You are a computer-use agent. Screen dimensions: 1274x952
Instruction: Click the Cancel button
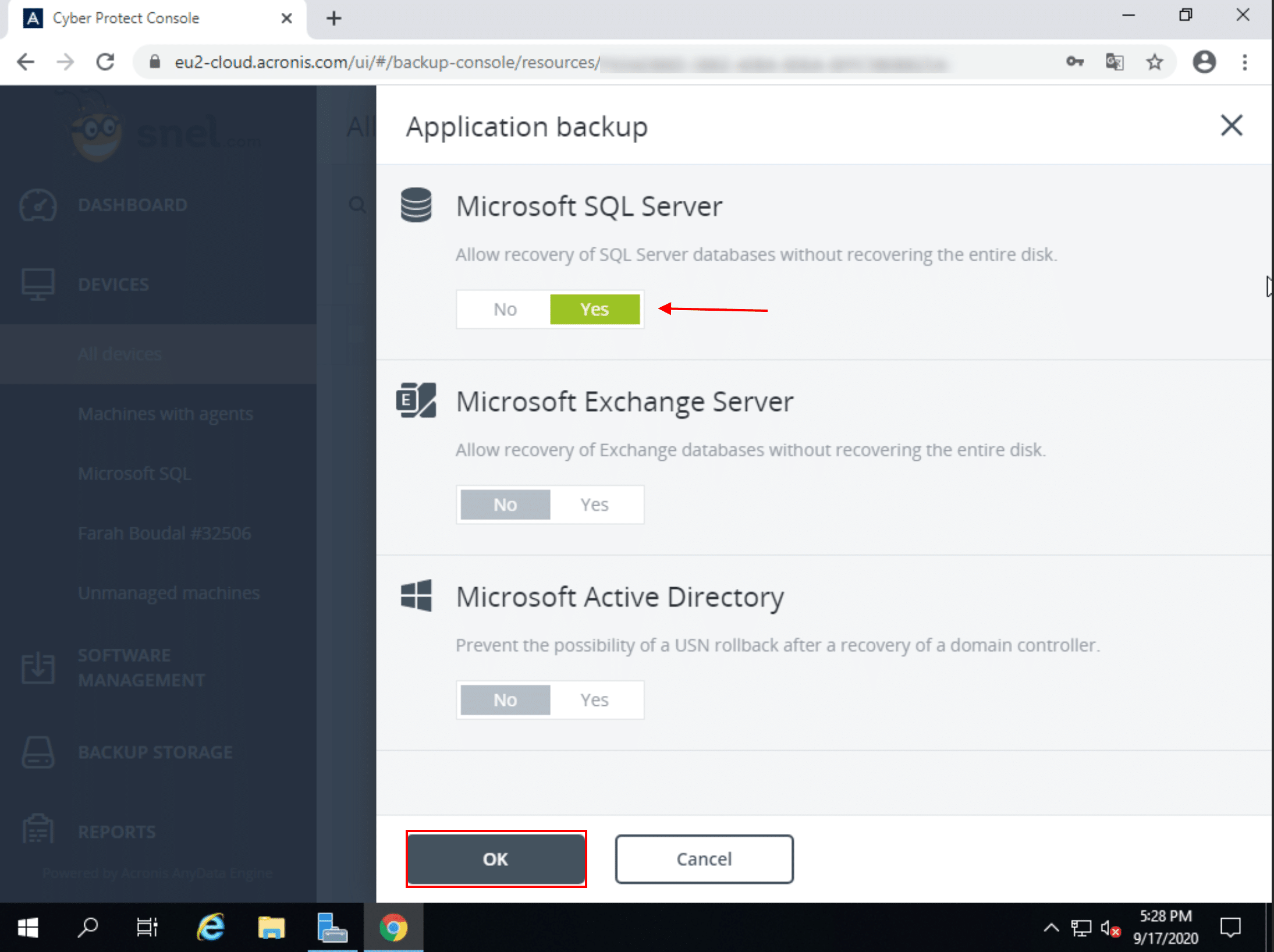click(704, 859)
